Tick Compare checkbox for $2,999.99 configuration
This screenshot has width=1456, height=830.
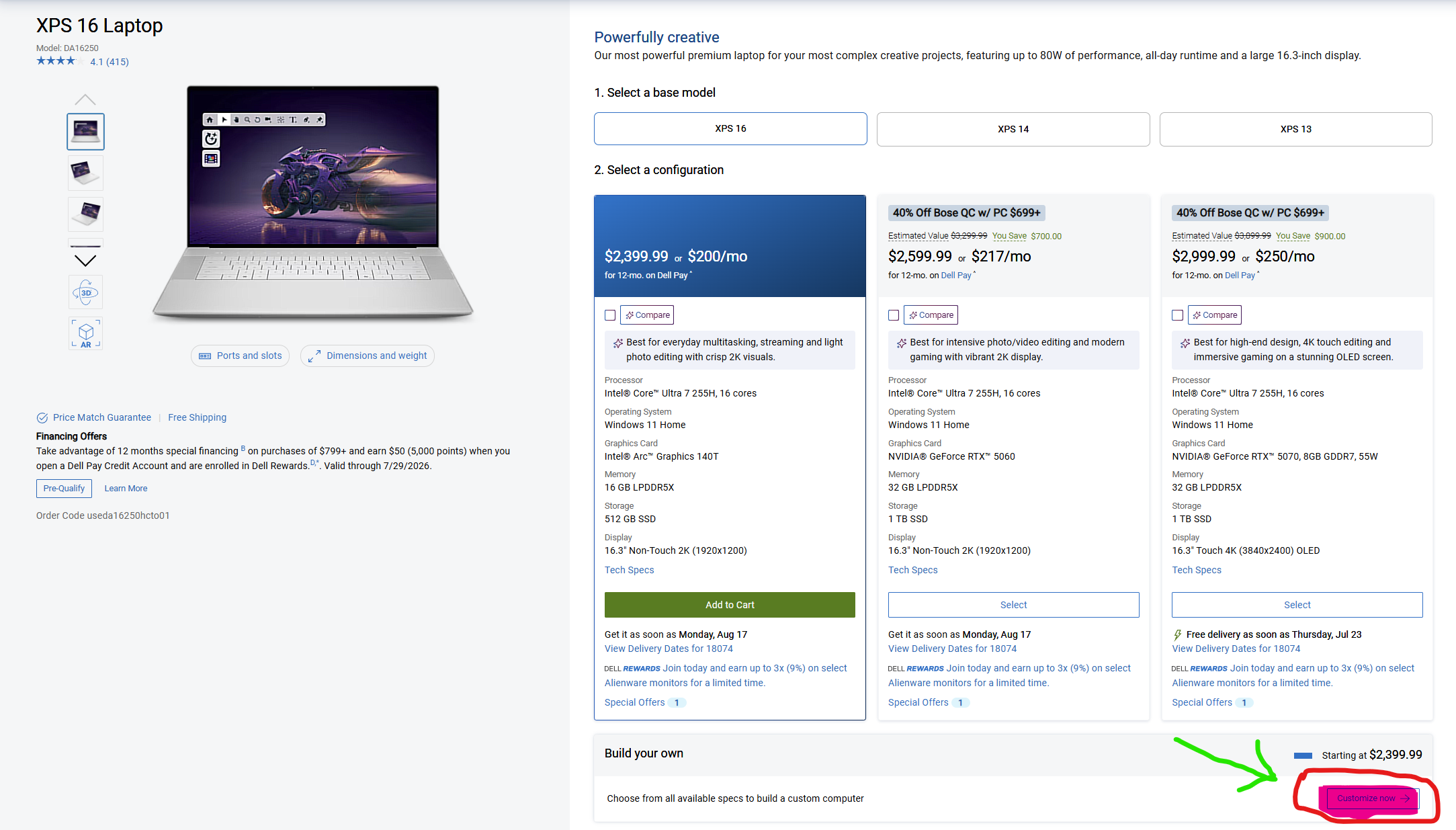click(x=1177, y=315)
